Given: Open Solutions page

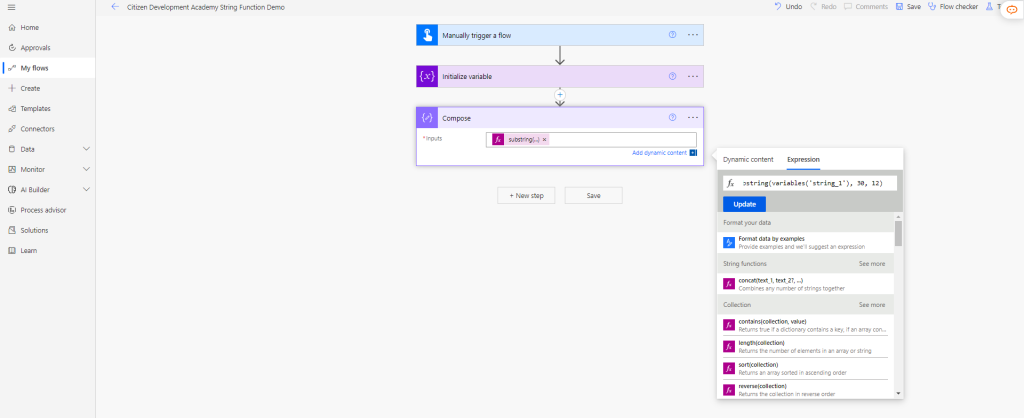Looking at the screenshot, I should pyautogui.click(x=34, y=230).
